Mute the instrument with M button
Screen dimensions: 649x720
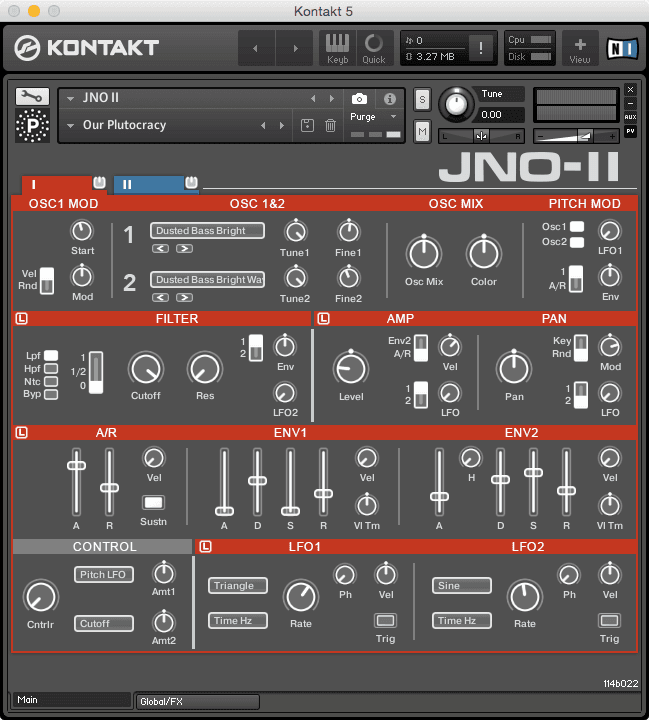422,132
